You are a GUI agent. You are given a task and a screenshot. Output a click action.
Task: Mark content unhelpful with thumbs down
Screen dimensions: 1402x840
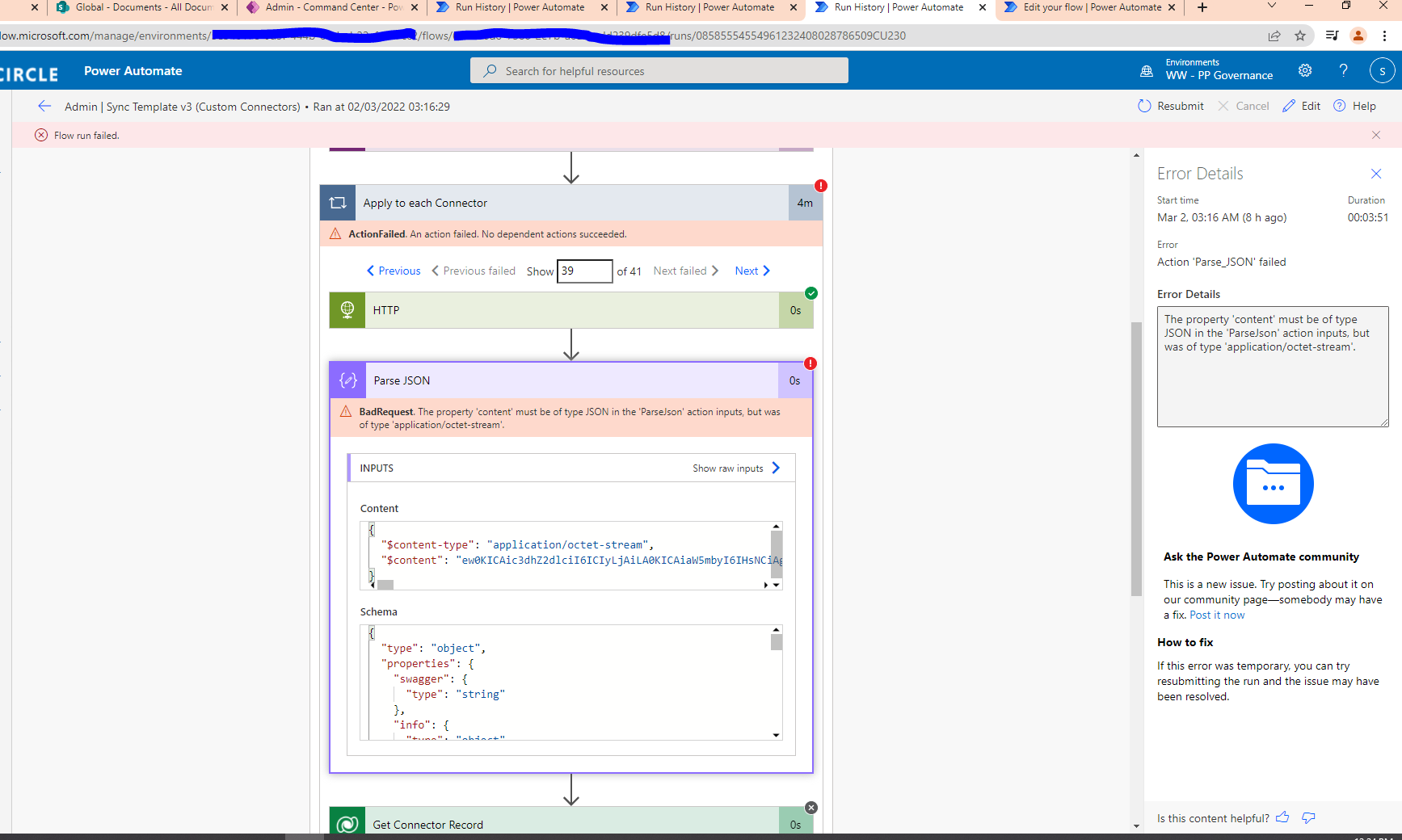tap(1308, 818)
